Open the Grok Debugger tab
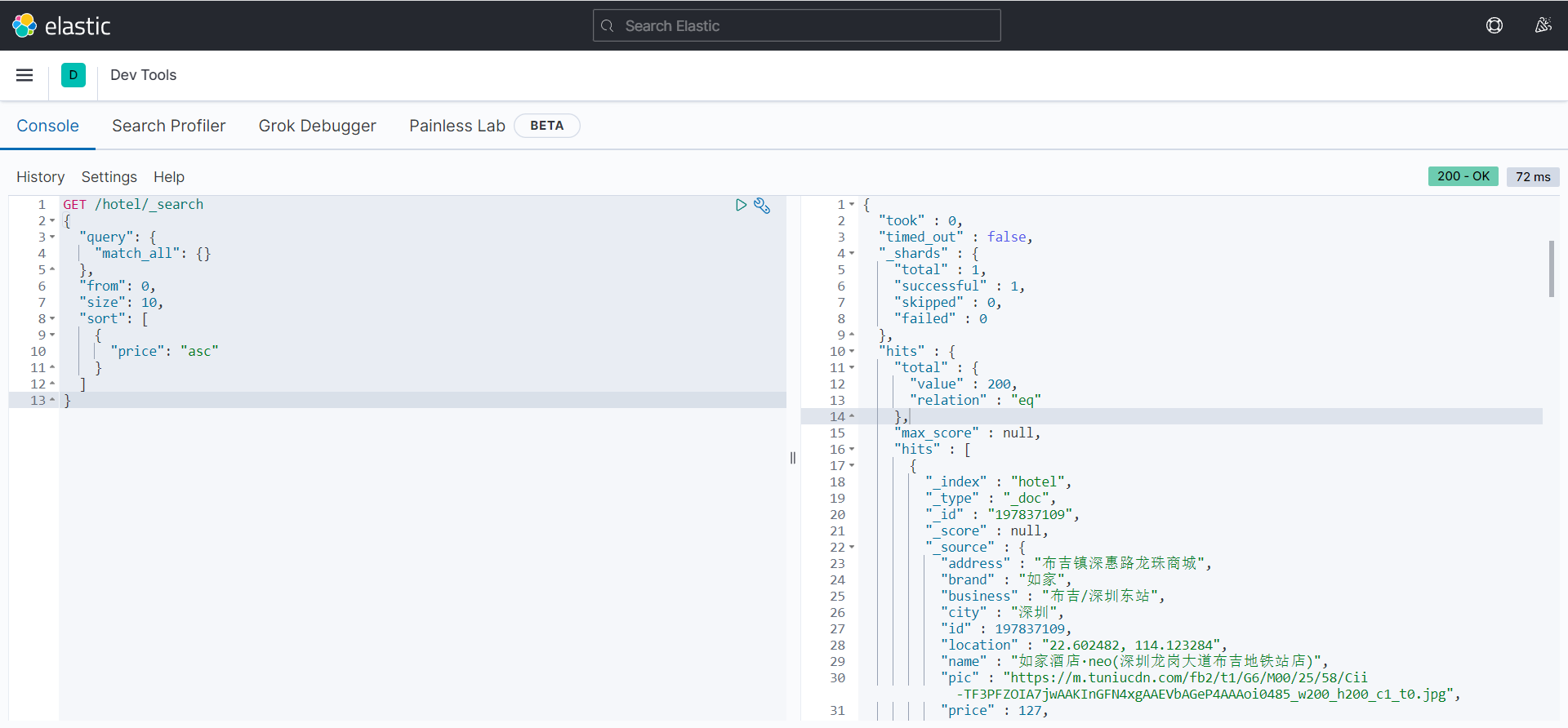This screenshot has height=728, width=1568. pos(318,126)
